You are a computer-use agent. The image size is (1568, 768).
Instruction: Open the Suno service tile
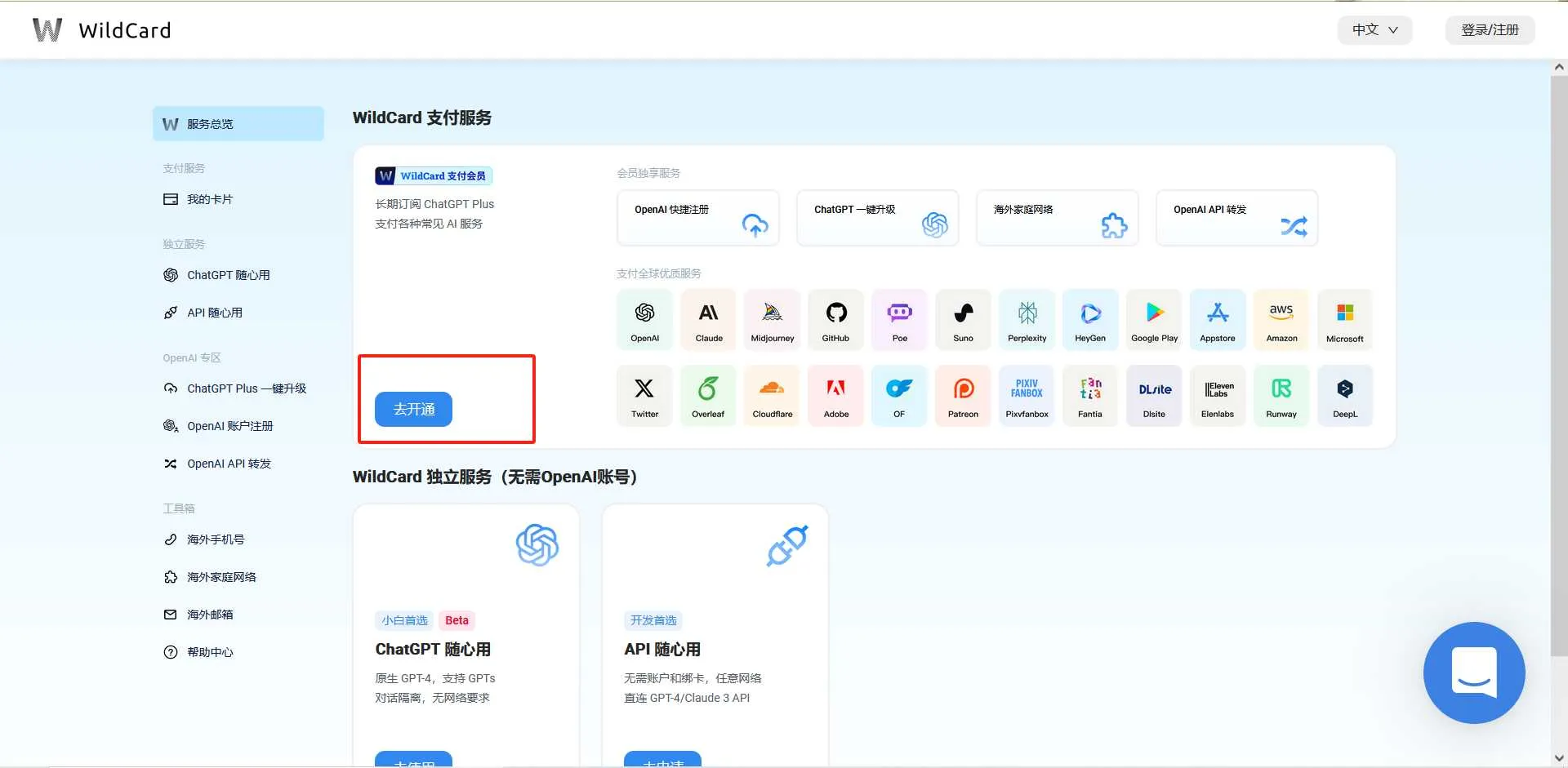(963, 320)
